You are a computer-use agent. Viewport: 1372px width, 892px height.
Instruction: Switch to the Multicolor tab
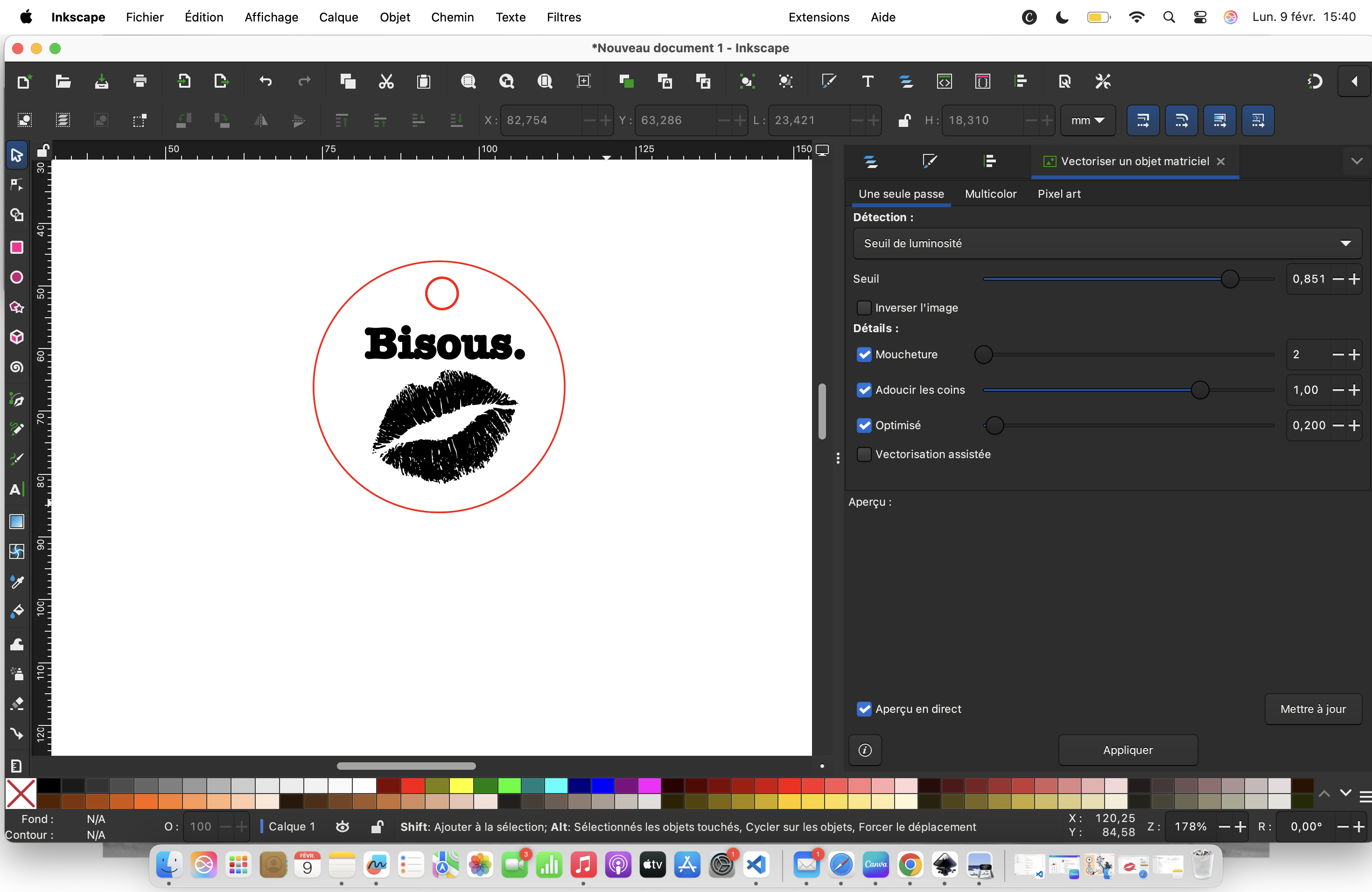[x=990, y=194]
